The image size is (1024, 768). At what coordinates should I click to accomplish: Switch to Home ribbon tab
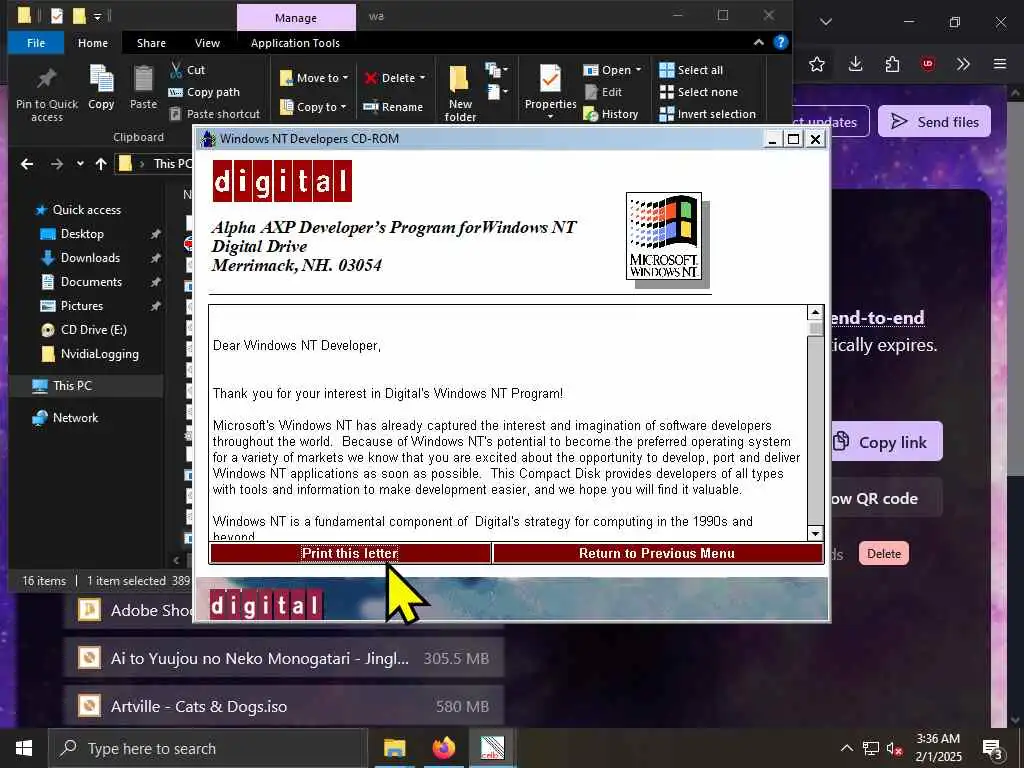pos(93,43)
